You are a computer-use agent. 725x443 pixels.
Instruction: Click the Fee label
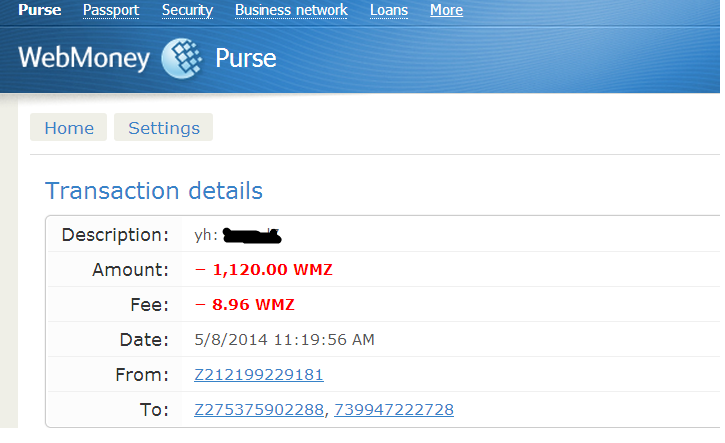pos(150,305)
